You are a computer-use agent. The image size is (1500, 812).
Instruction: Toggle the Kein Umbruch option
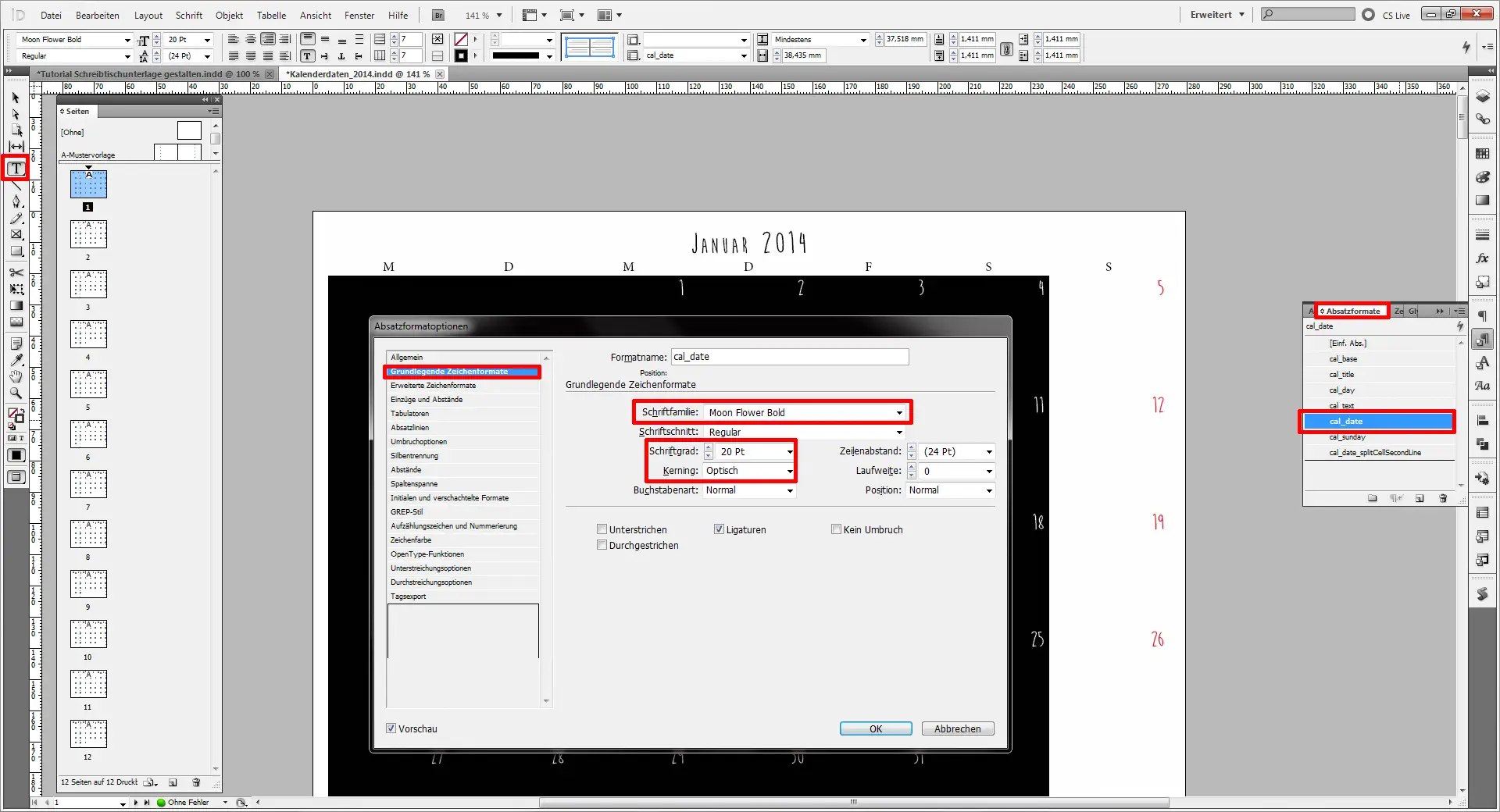(836, 529)
